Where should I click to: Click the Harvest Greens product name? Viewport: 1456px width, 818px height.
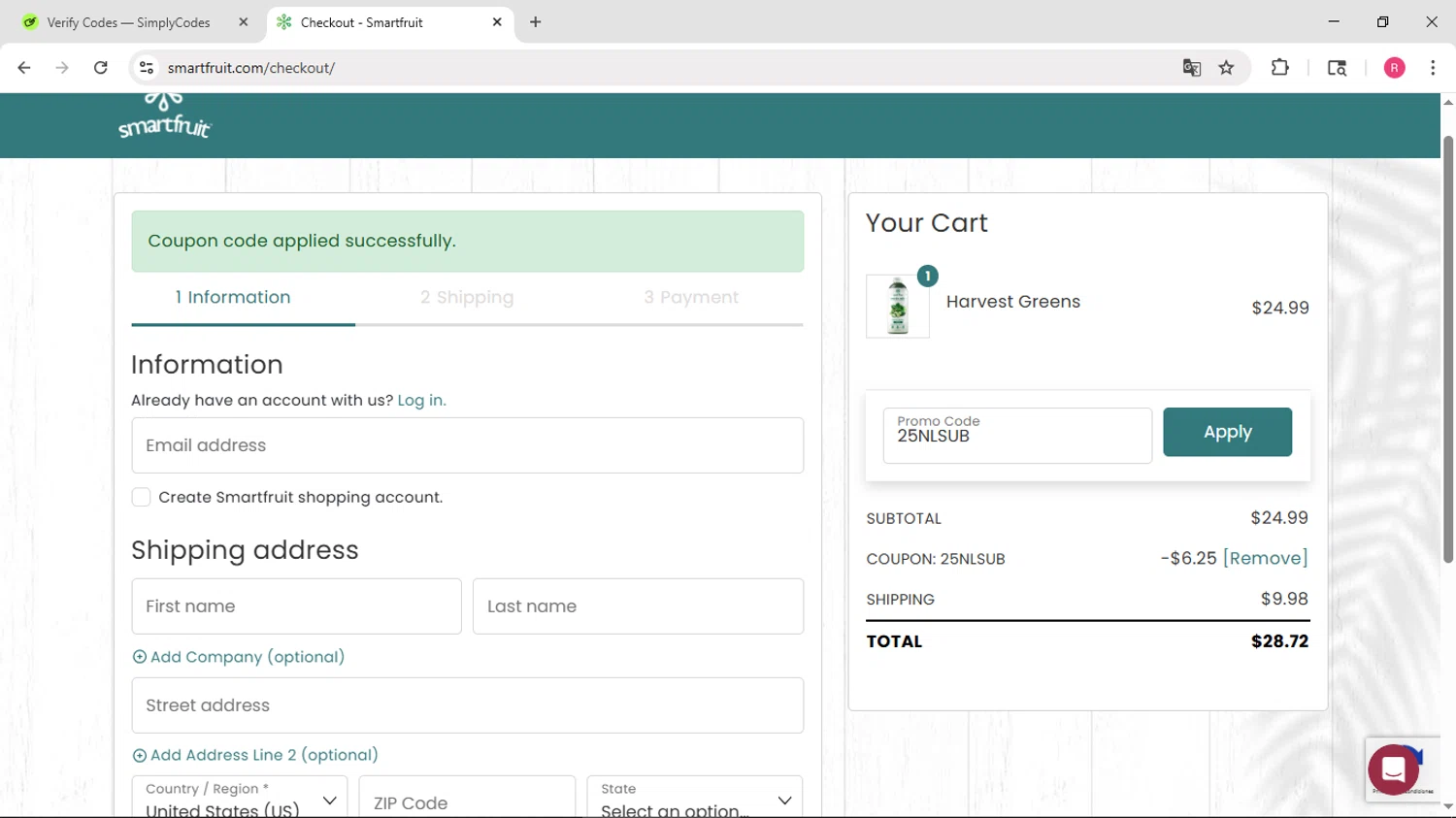point(1012,302)
